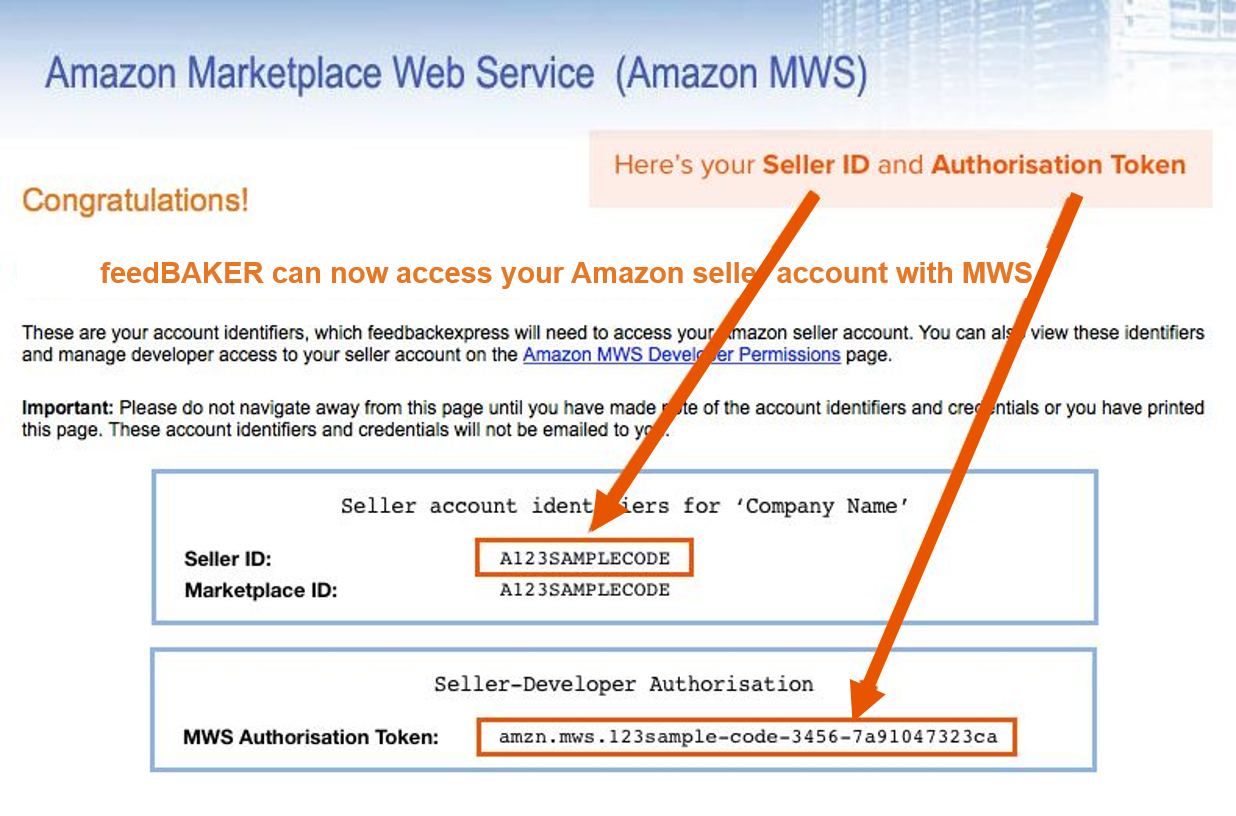Select the MWS Authorisation Token value
The width and height of the screenshot is (1236, 816).
click(747, 737)
